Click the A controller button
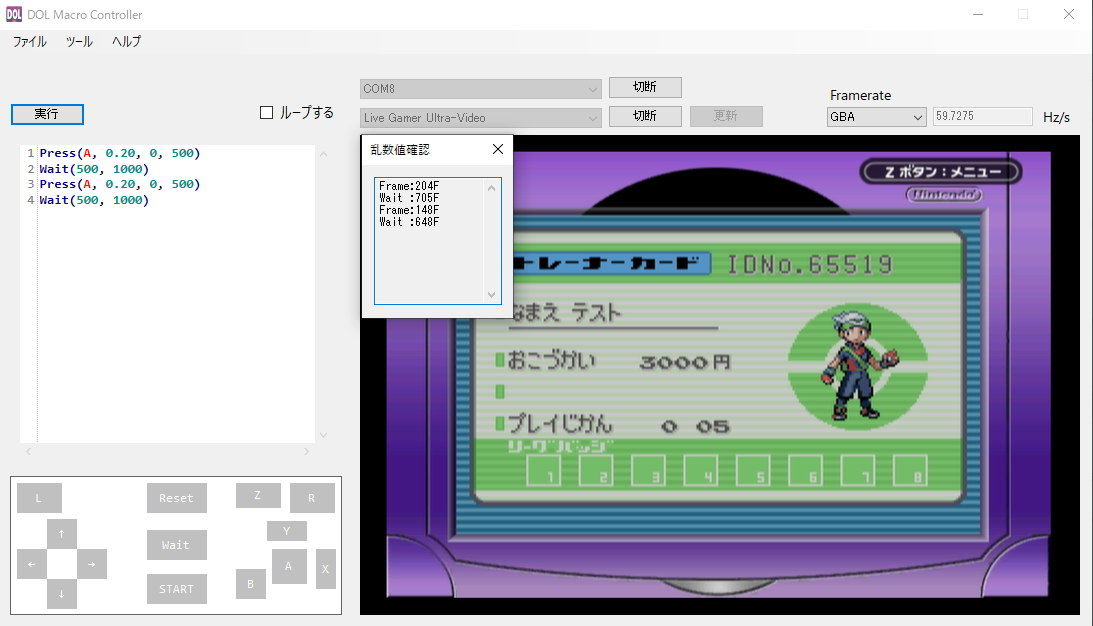Viewport: 1093px width, 626px height. [288, 566]
